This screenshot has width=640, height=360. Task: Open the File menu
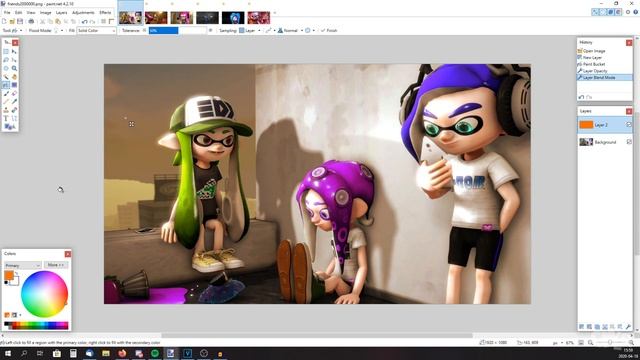[x=7, y=13]
